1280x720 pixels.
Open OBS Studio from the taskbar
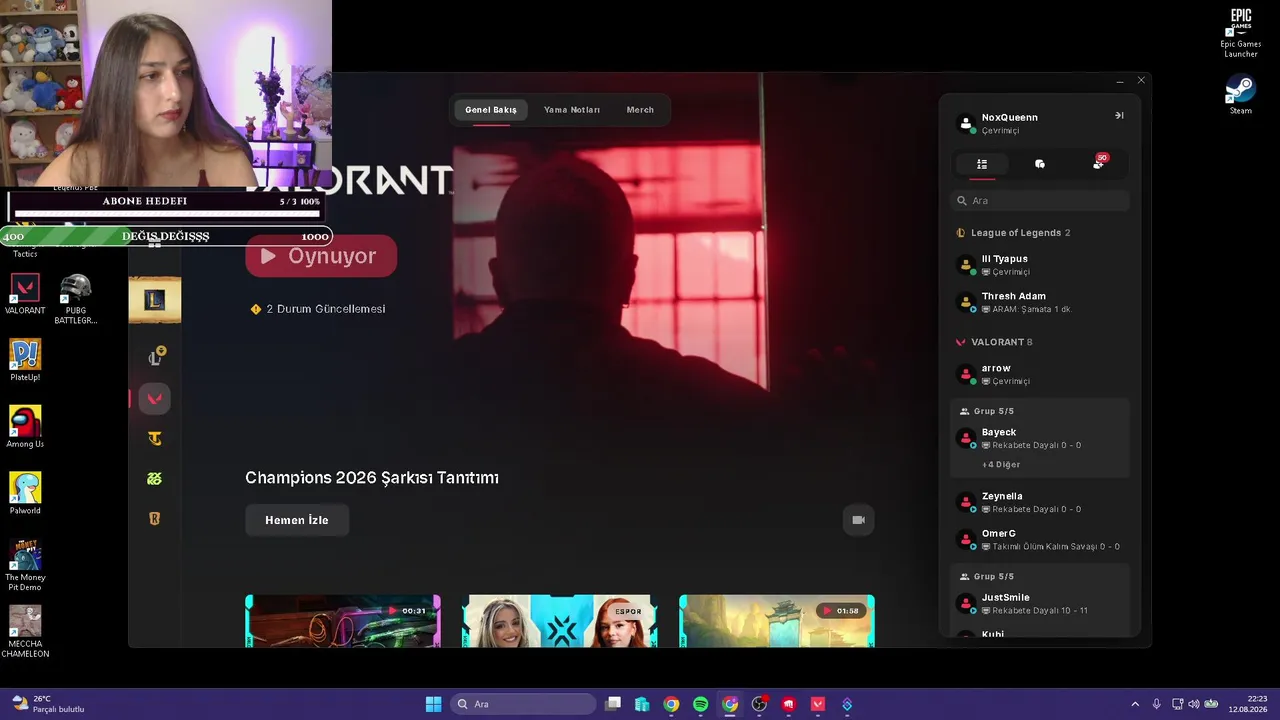[760, 704]
